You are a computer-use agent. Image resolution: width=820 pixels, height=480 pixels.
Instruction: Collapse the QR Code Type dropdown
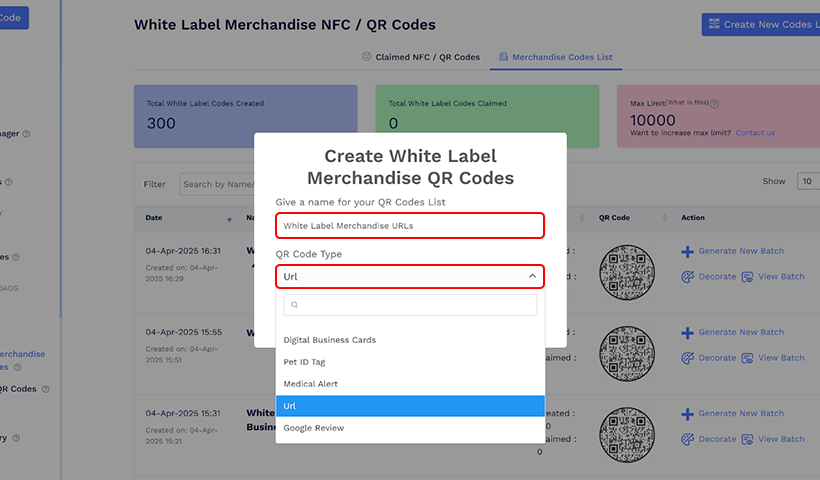coord(532,276)
